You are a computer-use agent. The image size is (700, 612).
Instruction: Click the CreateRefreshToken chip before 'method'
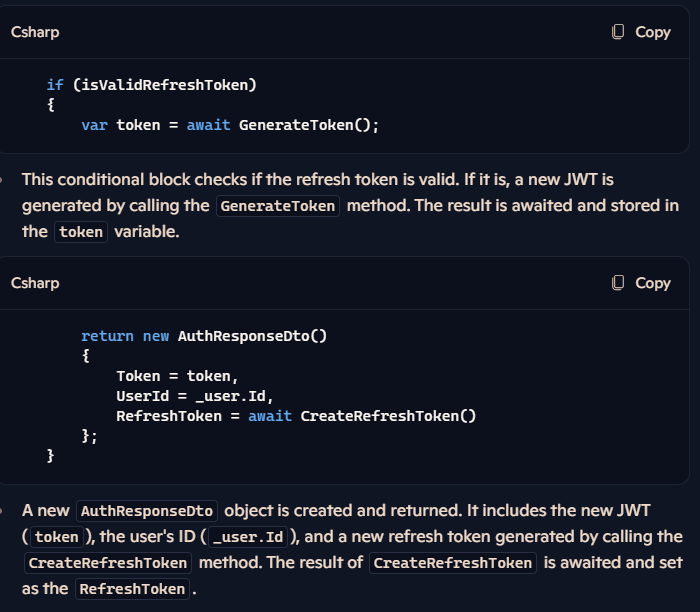108,563
